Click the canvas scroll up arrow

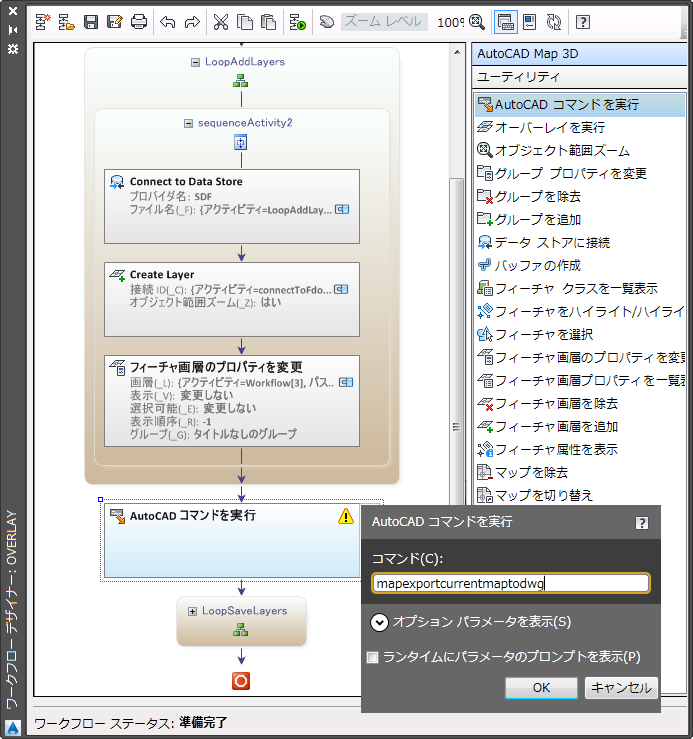point(457,52)
